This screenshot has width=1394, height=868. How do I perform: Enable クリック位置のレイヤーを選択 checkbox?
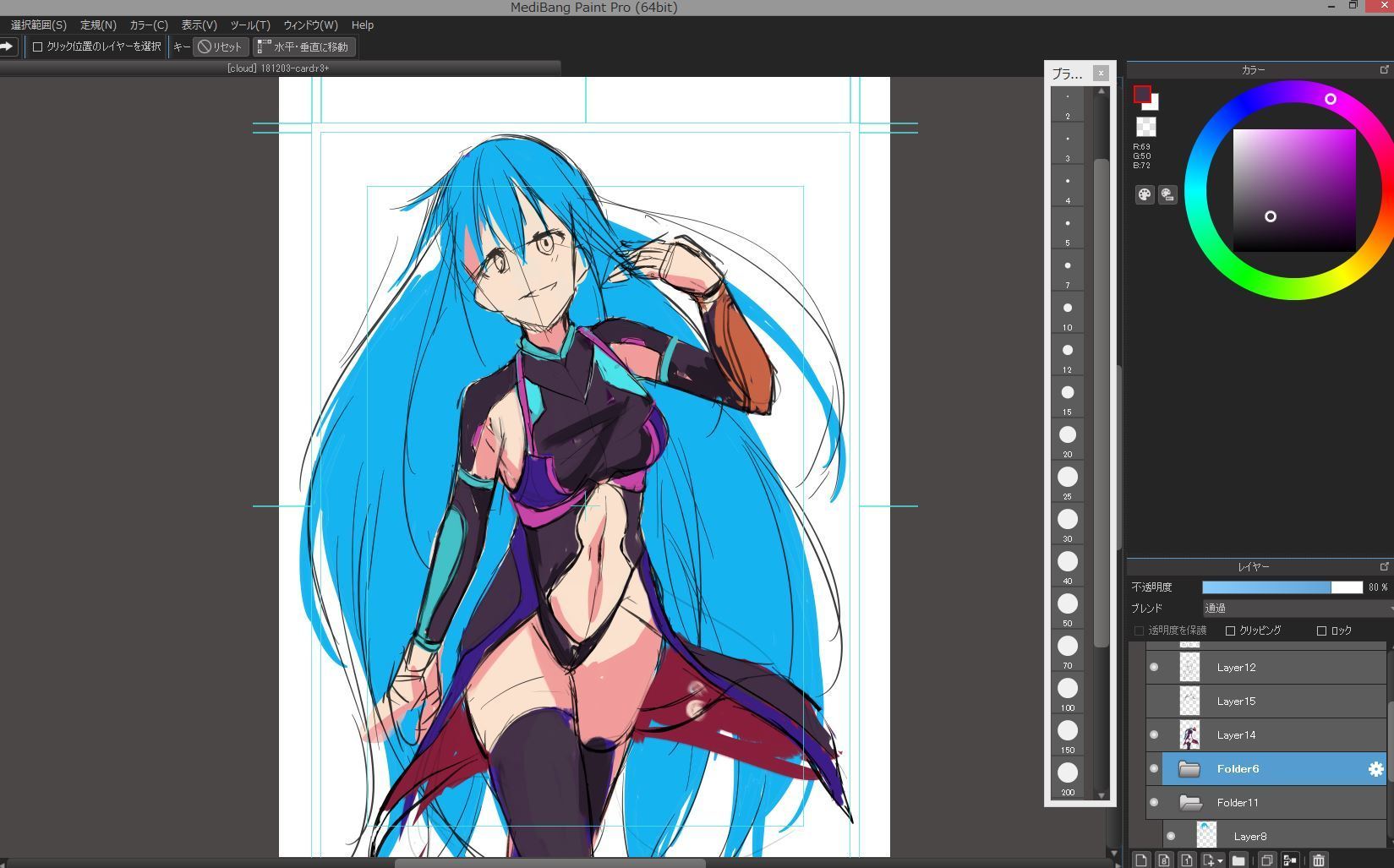click(x=37, y=47)
